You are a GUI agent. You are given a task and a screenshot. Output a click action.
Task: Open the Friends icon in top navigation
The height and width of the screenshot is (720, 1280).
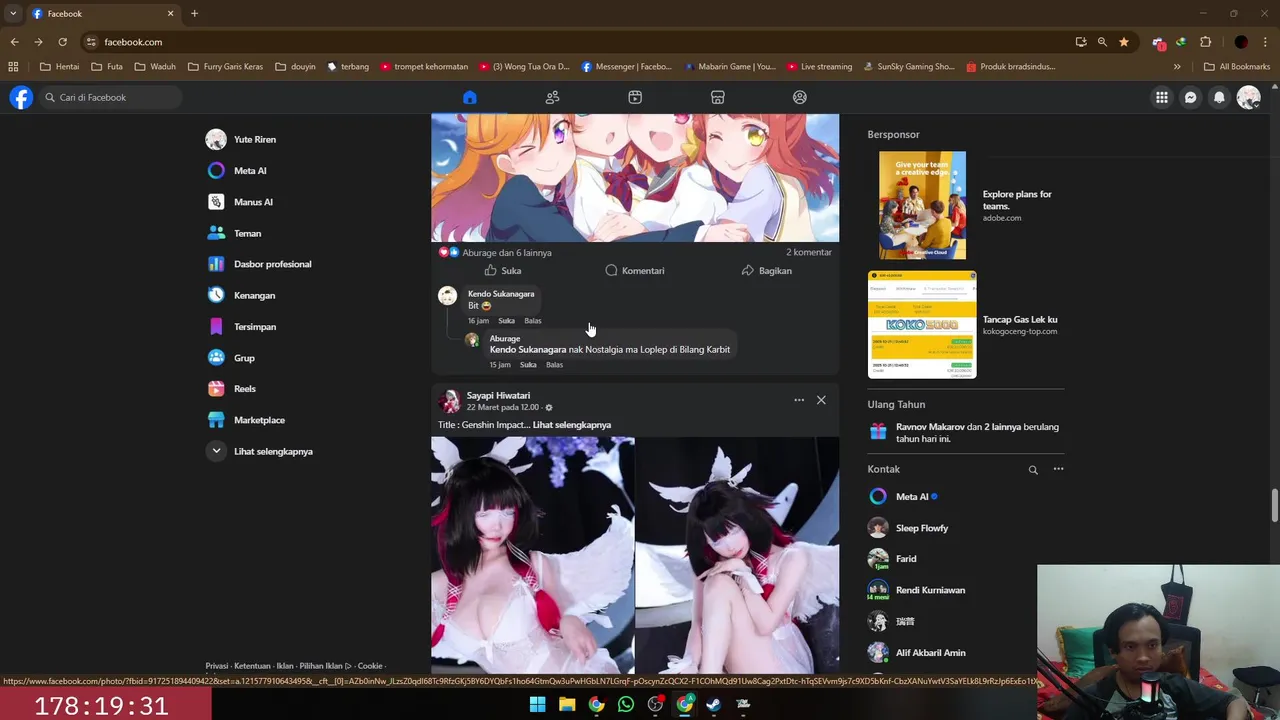click(x=552, y=97)
